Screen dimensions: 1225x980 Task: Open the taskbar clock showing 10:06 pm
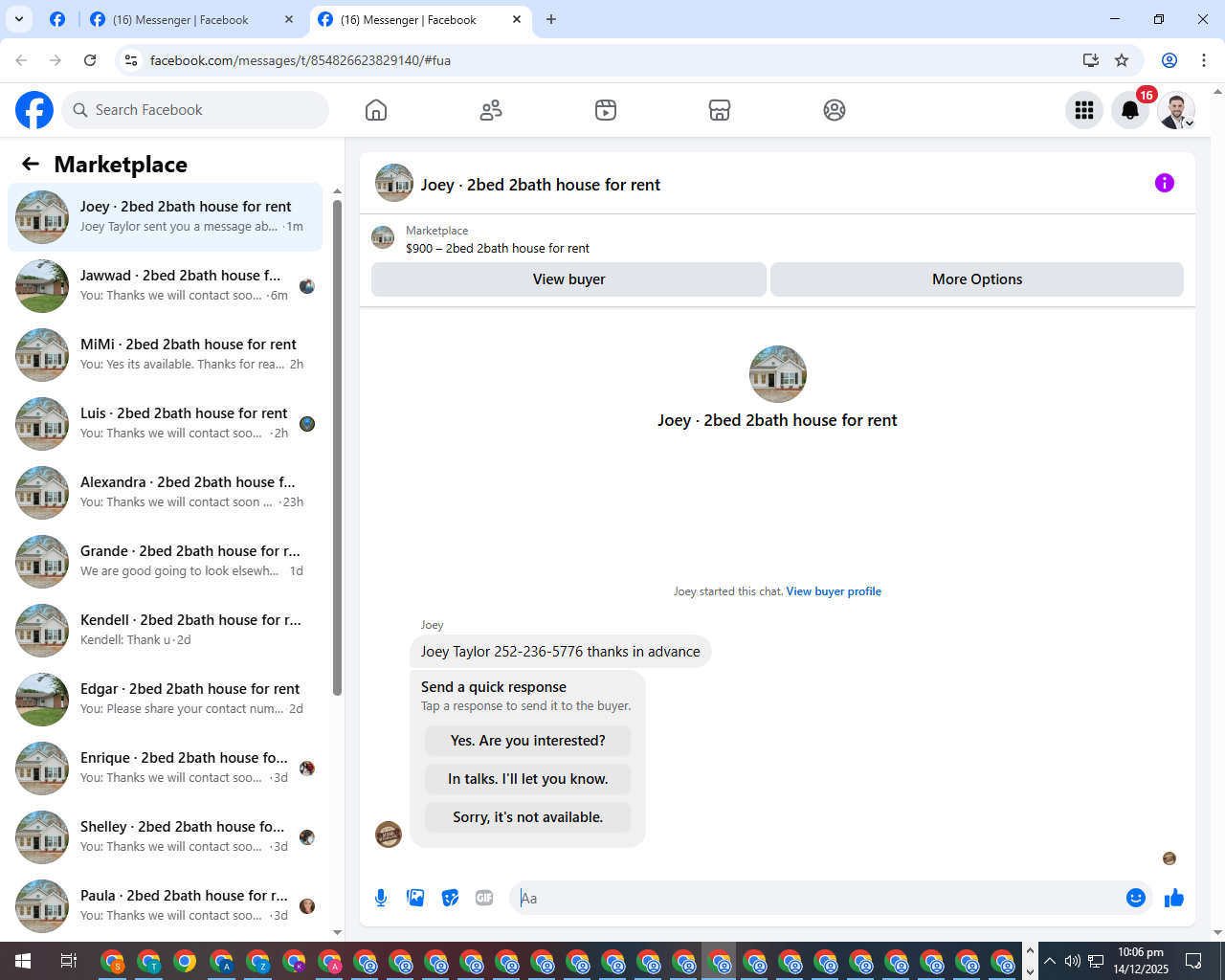[1141, 961]
